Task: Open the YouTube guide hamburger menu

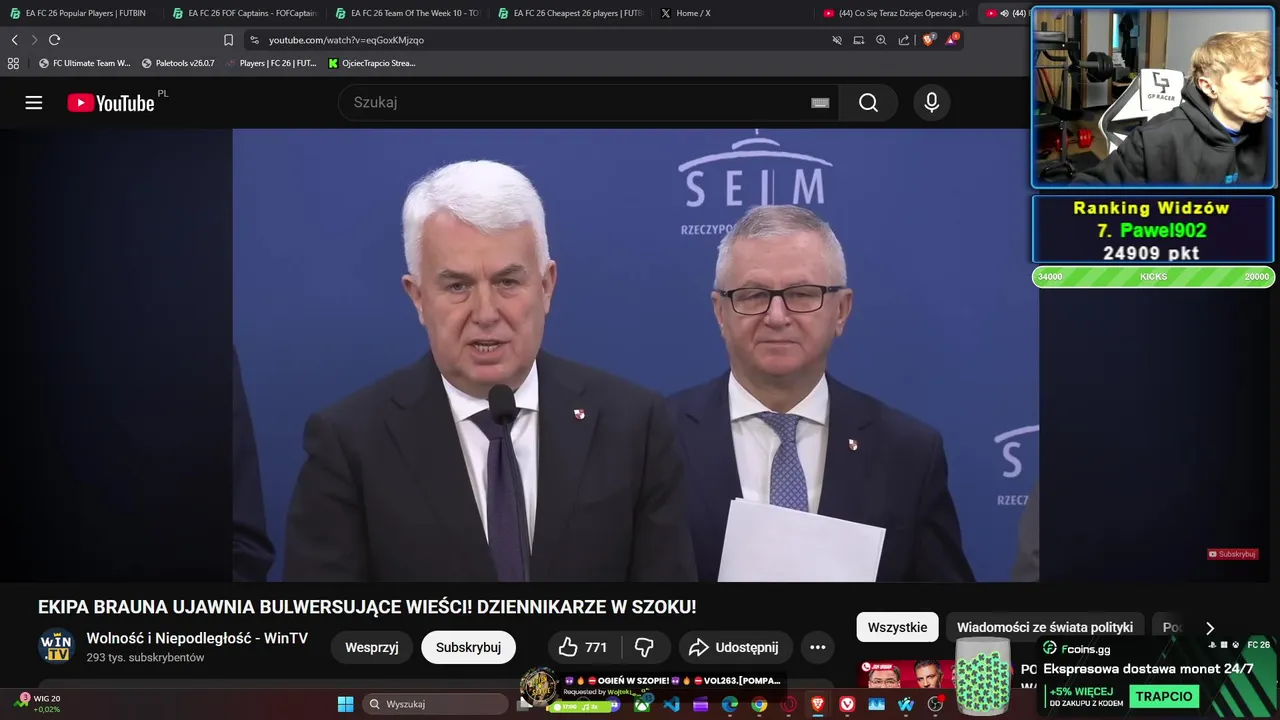Action: pyautogui.click(x=34, y=103)
